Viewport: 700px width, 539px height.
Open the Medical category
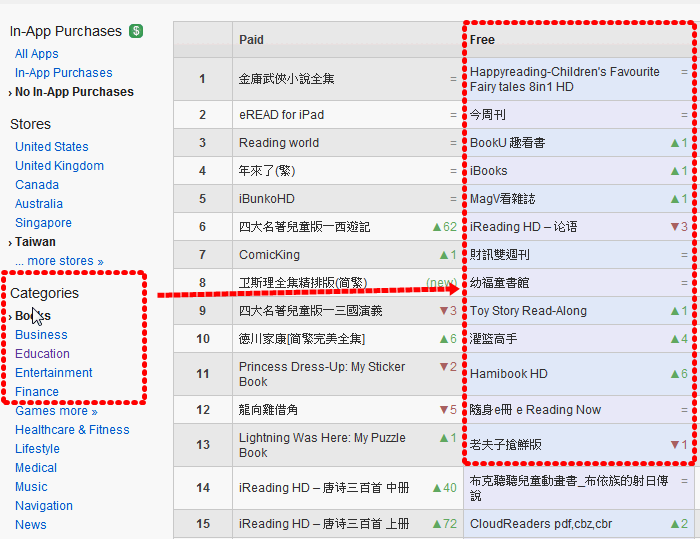pyautogui.click(x=36, y=468)
